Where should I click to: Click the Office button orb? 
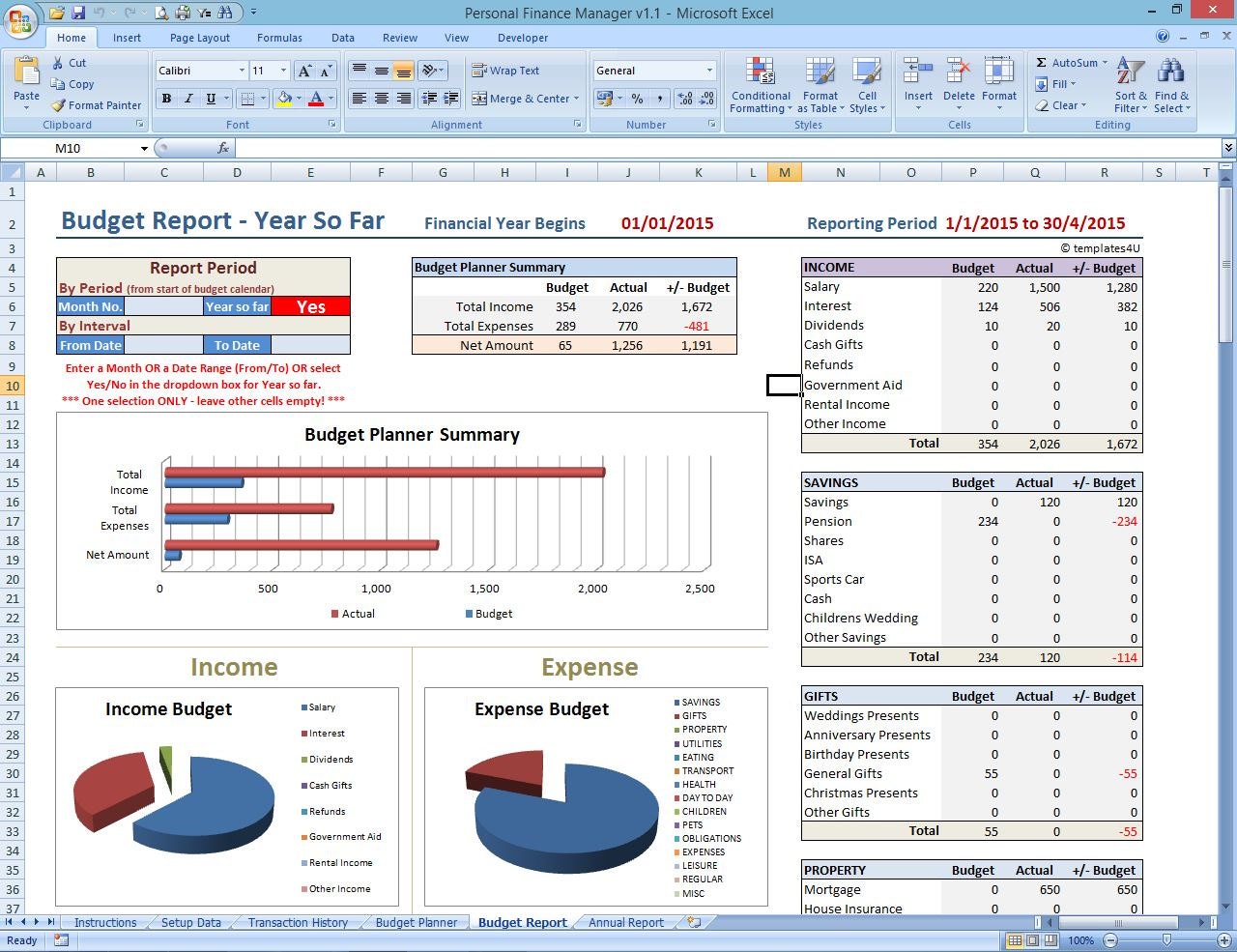(x=20, y=19)
